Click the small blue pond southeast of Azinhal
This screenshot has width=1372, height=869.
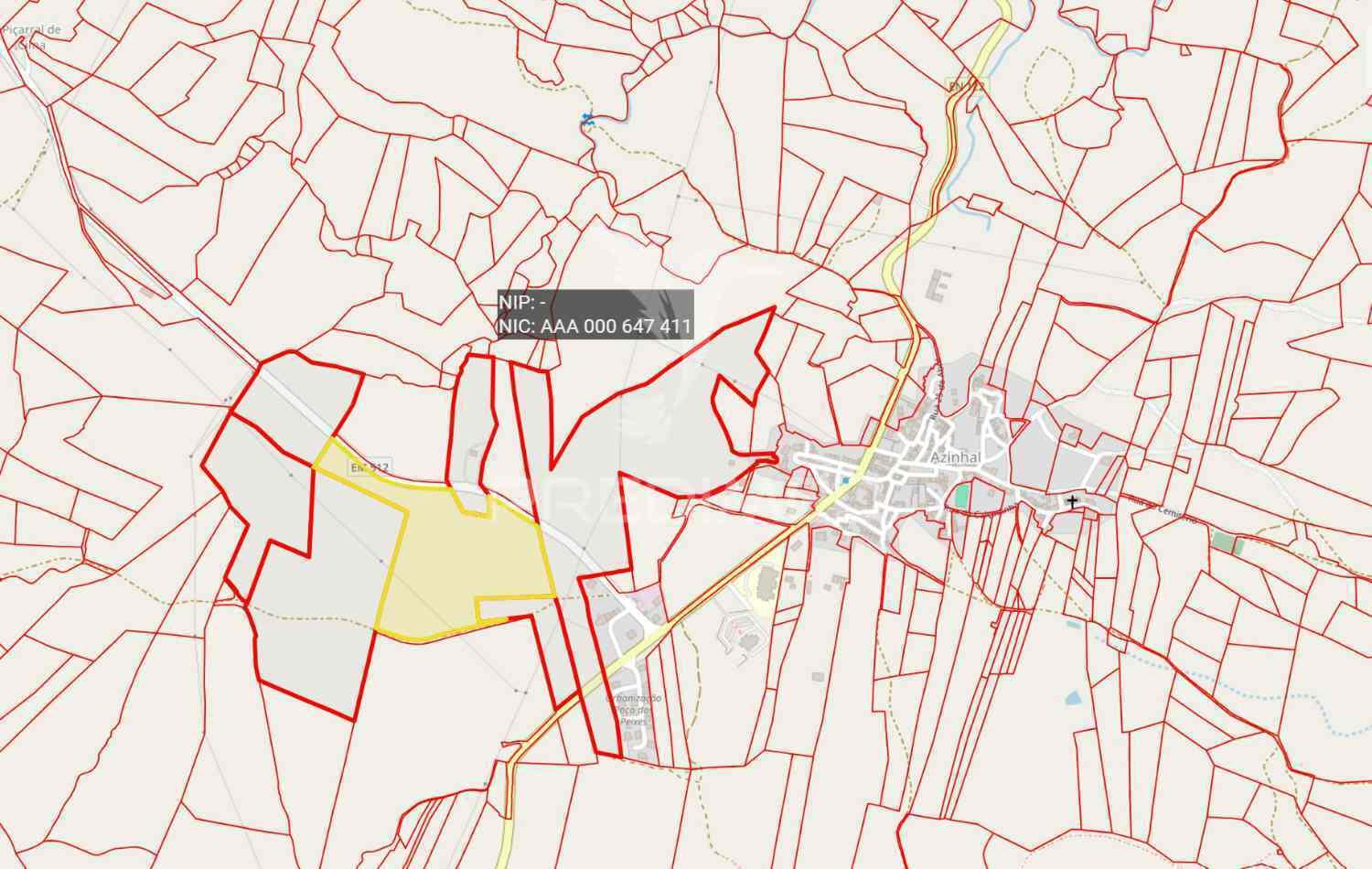(1071, 698)
